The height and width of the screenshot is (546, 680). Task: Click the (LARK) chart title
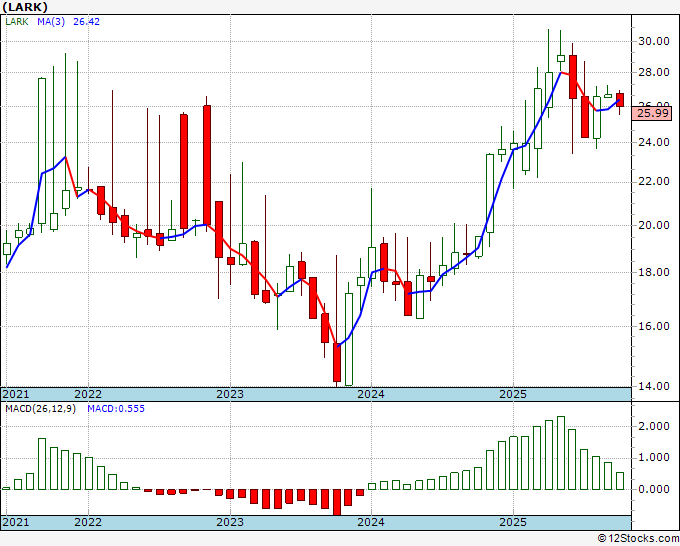coord(25,7)
